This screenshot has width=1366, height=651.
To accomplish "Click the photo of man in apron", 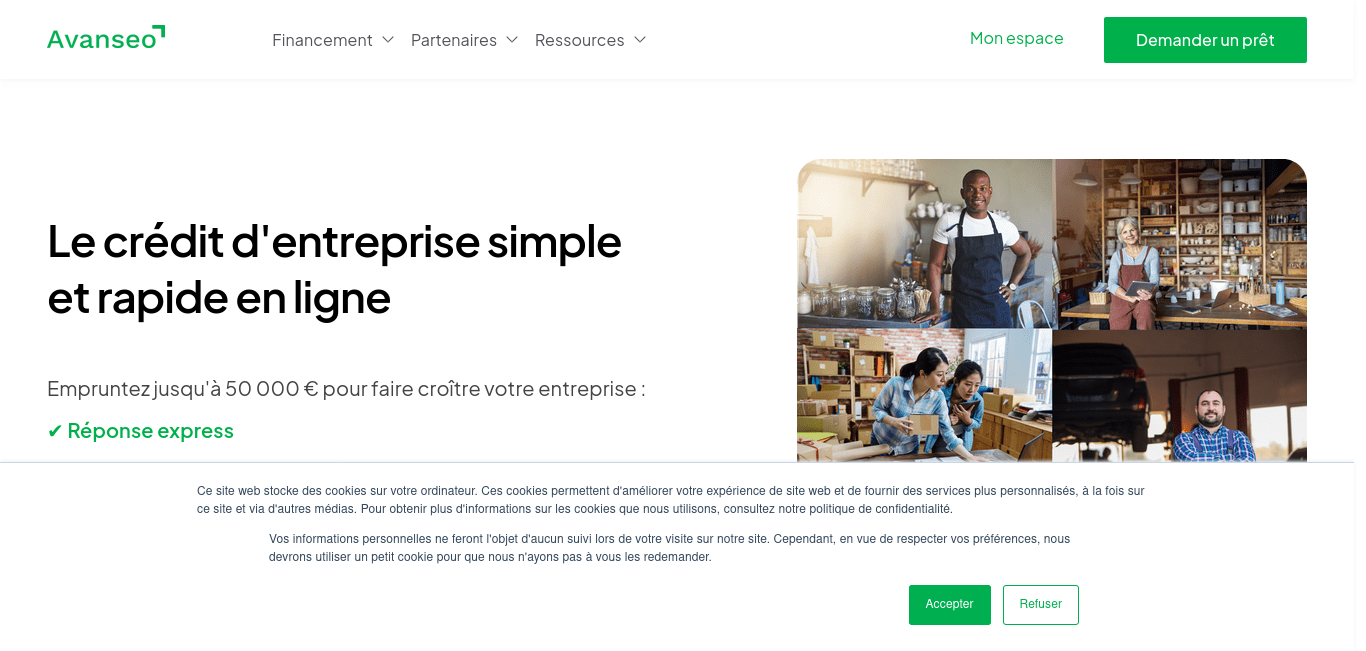I will (925, 244).
